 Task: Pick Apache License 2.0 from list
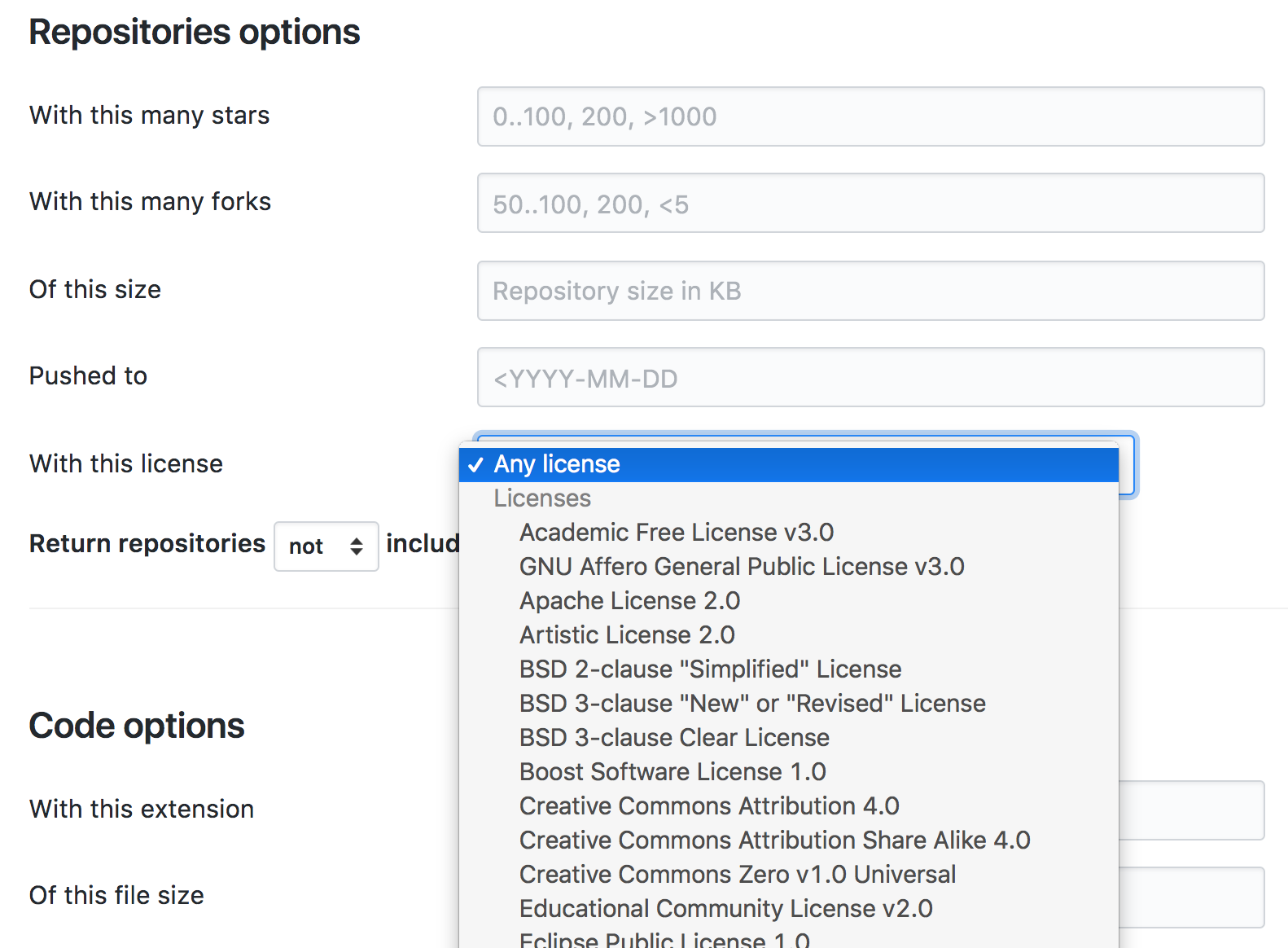629,601
